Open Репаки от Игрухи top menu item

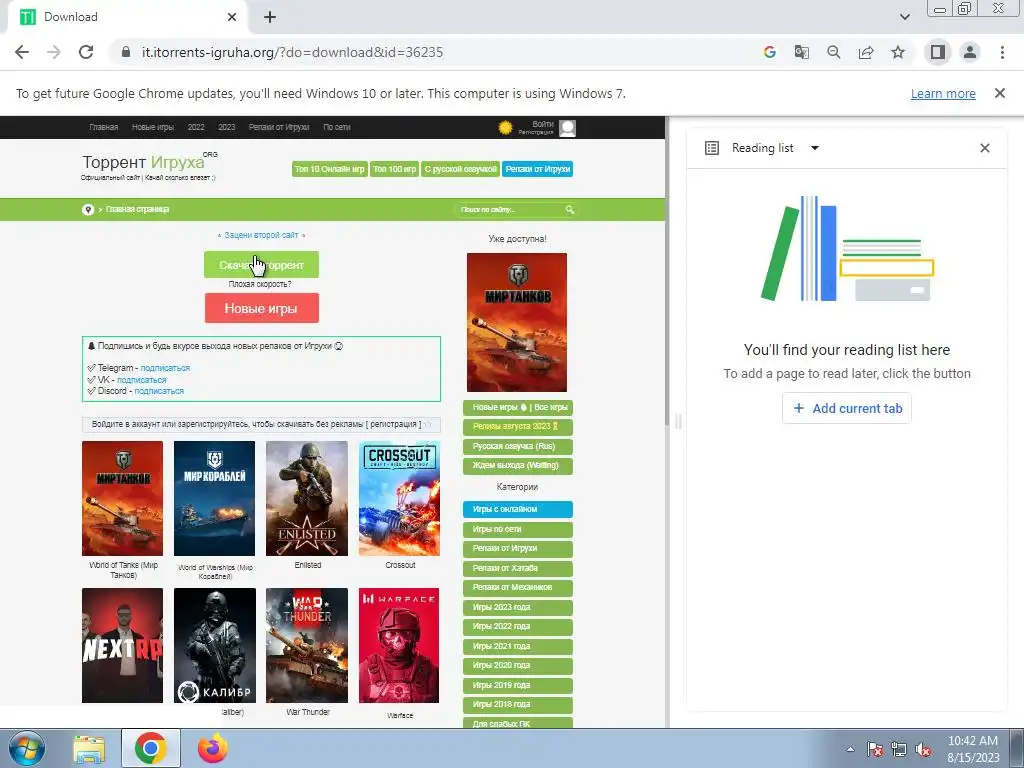coord(279,127)
